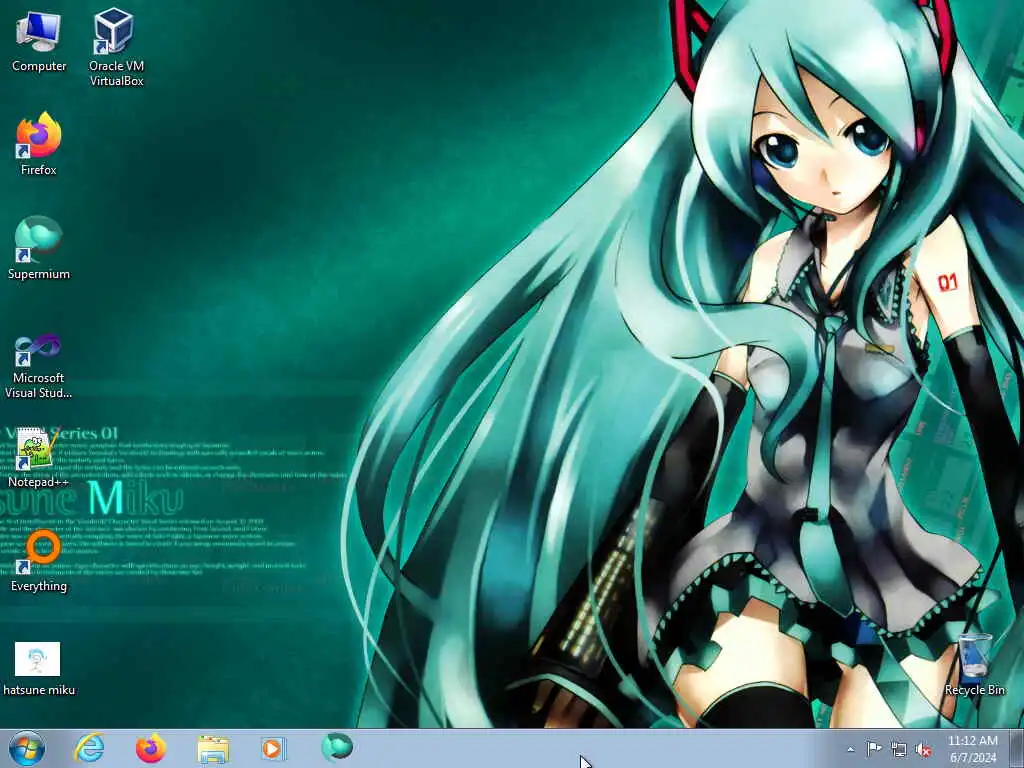
Task: Open the network status tray icon
Action: tap(899, 750)
